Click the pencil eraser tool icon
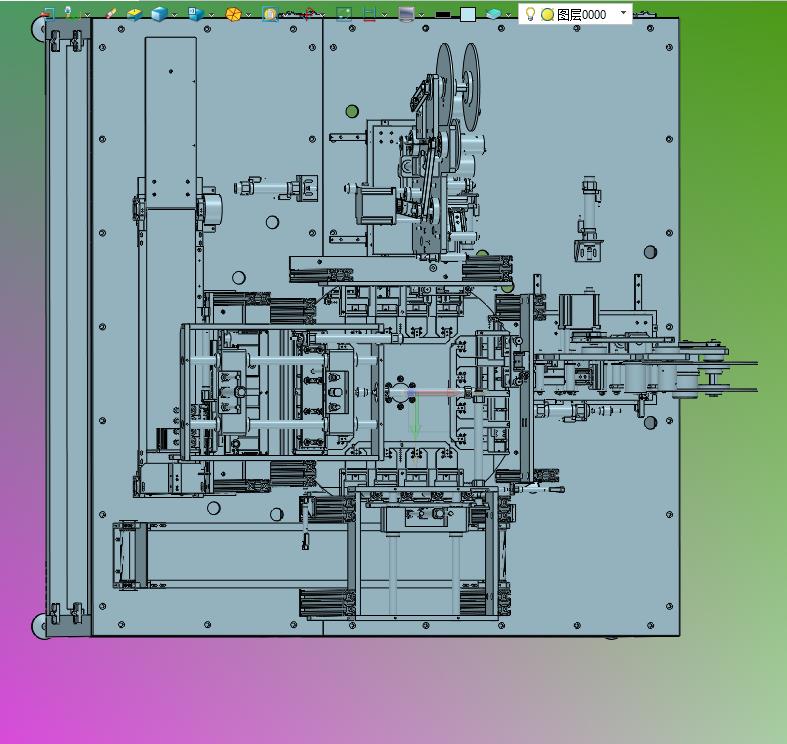 coord(111,14)
